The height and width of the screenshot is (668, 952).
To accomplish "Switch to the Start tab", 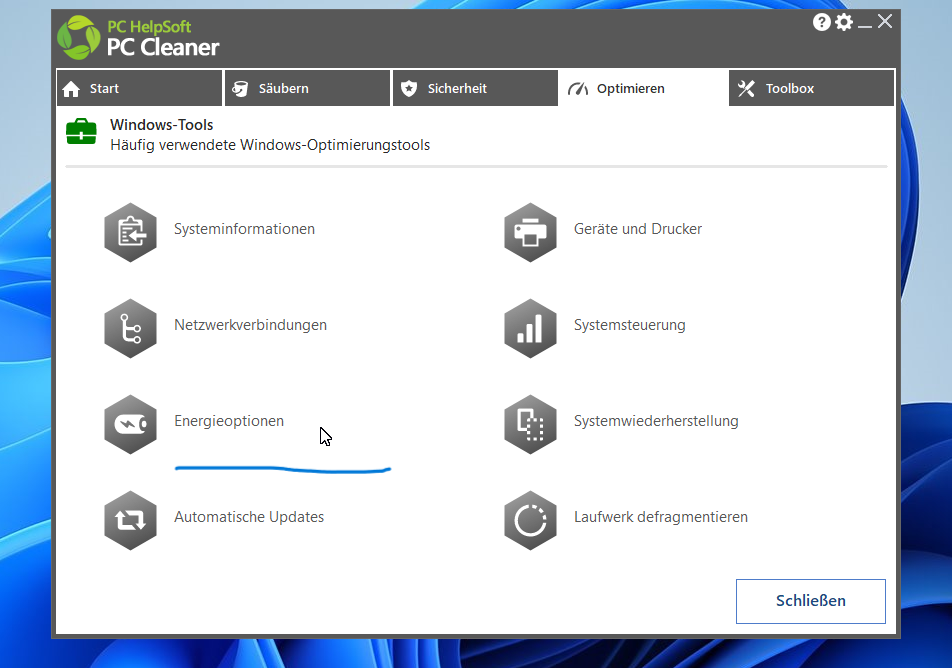I will pyautogui.click(x=139, y=88).
